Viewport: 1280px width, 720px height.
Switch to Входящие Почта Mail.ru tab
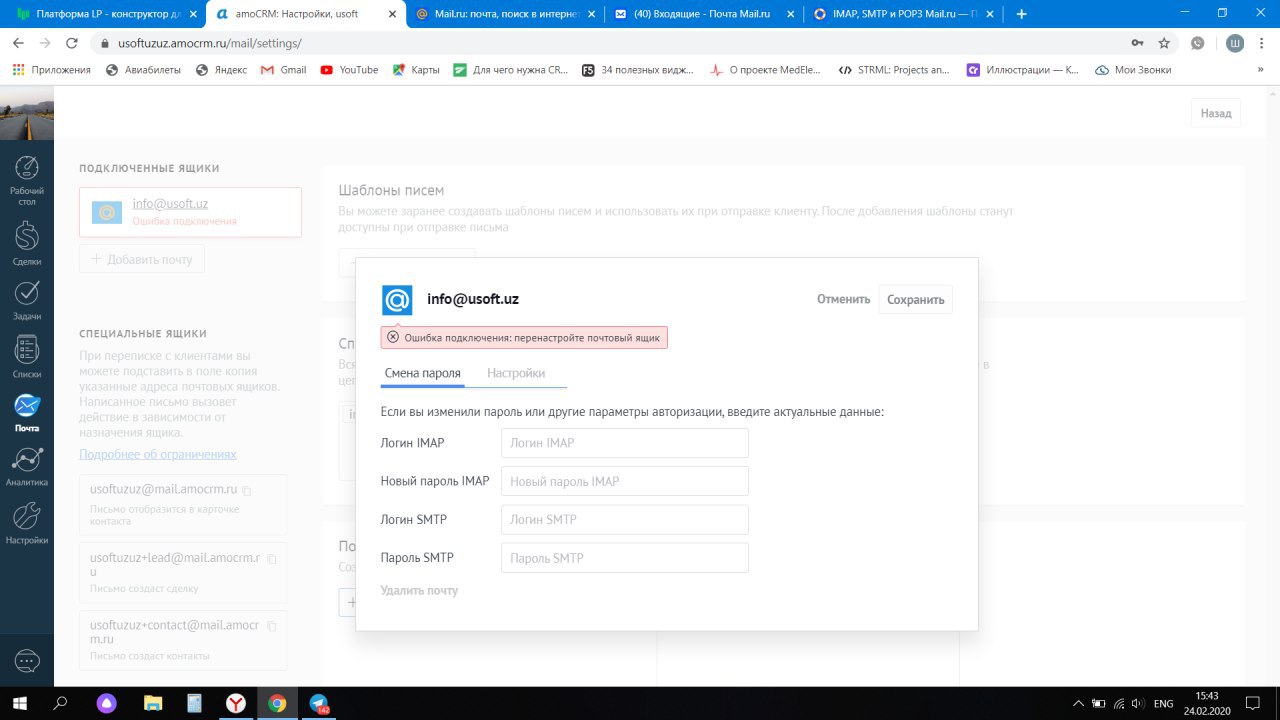tap(705, 14)
